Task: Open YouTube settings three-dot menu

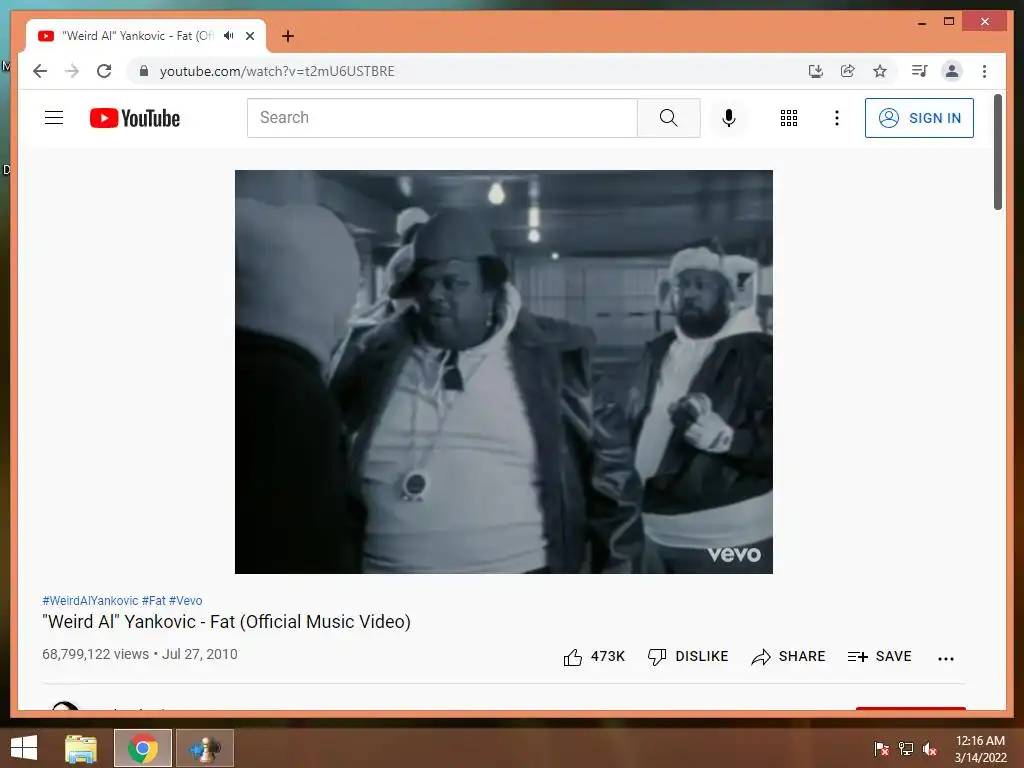Action: pos(837,118)
